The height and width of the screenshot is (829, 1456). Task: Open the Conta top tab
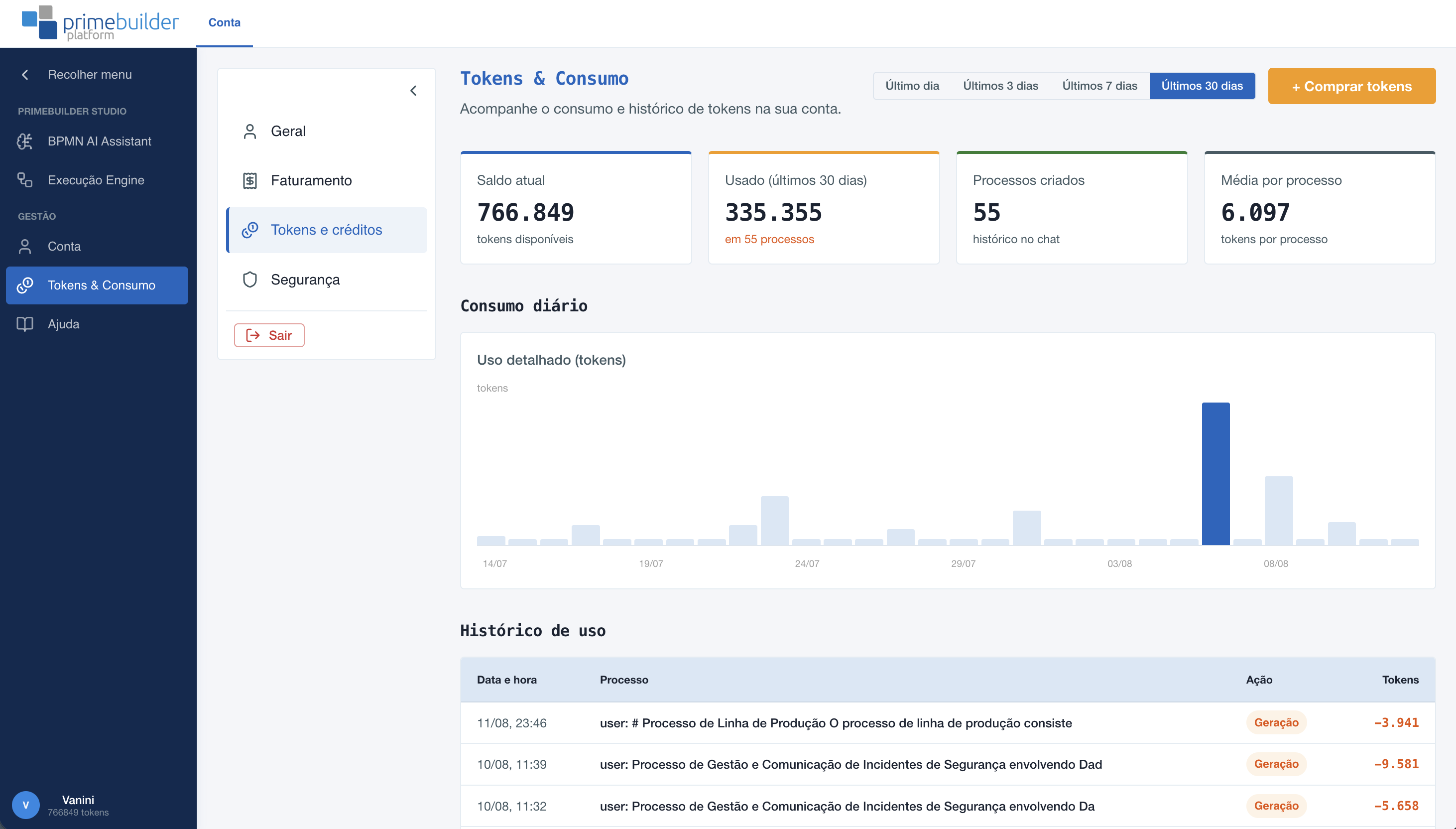pyautogui.click(x=224, y=23)
